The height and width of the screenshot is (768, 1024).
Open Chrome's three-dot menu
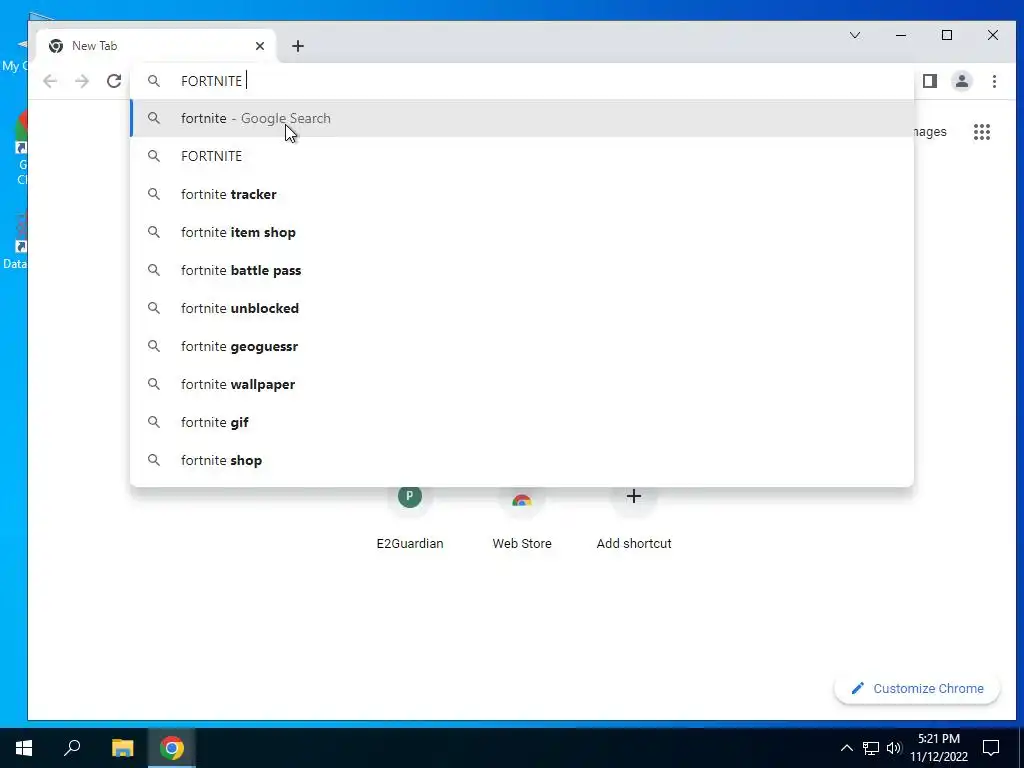click(x=994, y=81)
